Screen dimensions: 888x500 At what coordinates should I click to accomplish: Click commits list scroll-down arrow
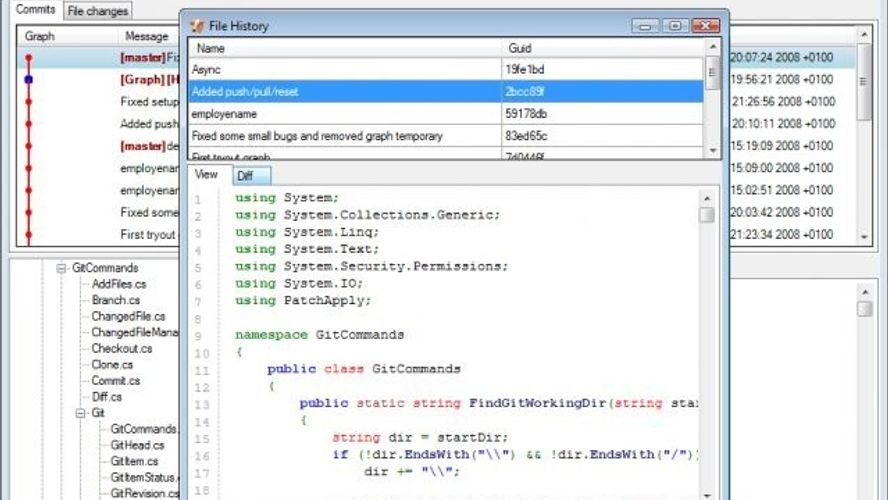click(864, 237)
